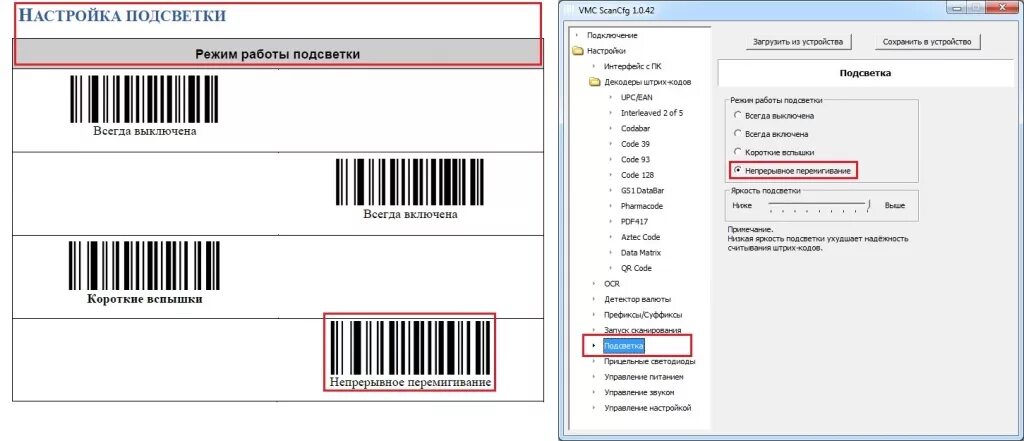Open GS1 DataBar settings
Viewport: 1024px width, 441px height.
point(643,191)
